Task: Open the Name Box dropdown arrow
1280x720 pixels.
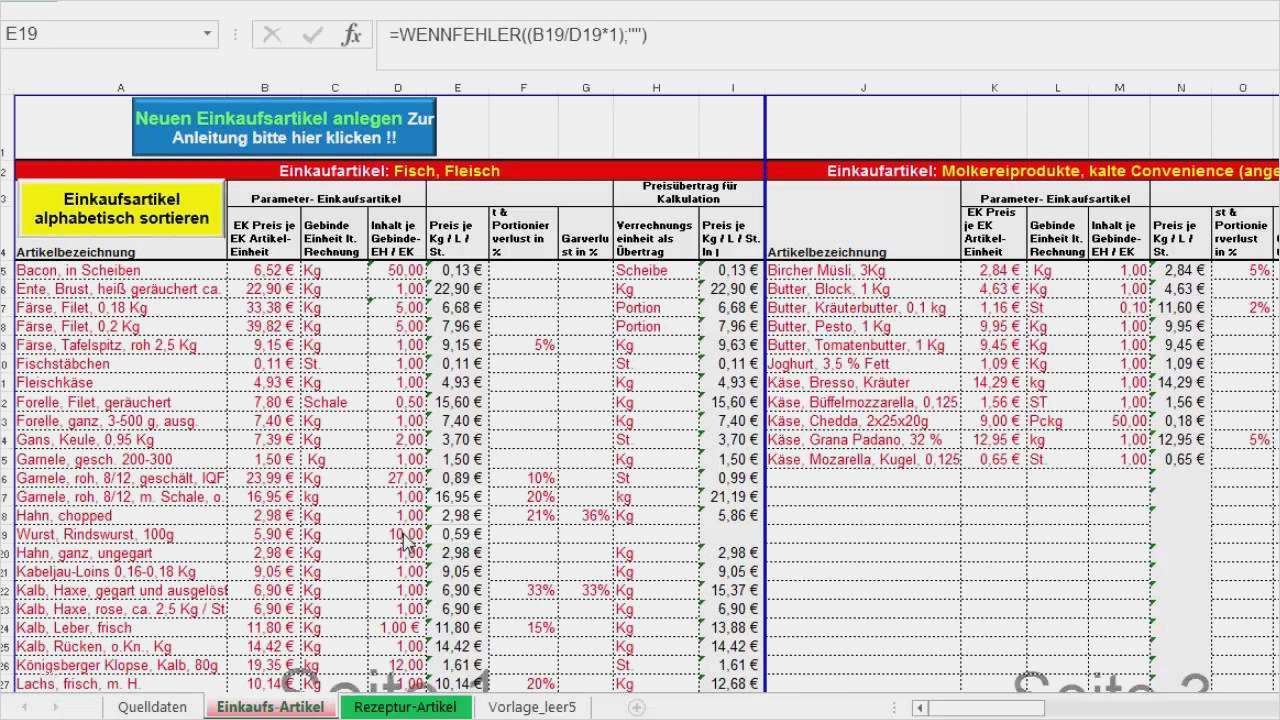Action: click(207, 34)
